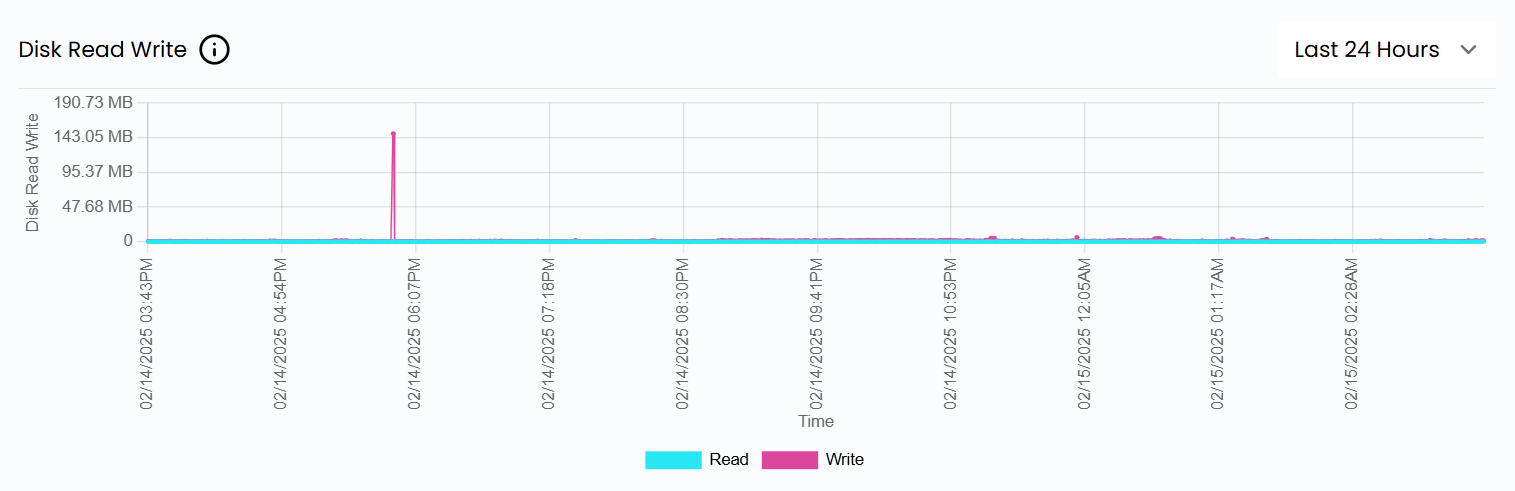Click the 02/14/2025 03:43PM time axis label
The image size is (1515, 491).
(147, 333)
